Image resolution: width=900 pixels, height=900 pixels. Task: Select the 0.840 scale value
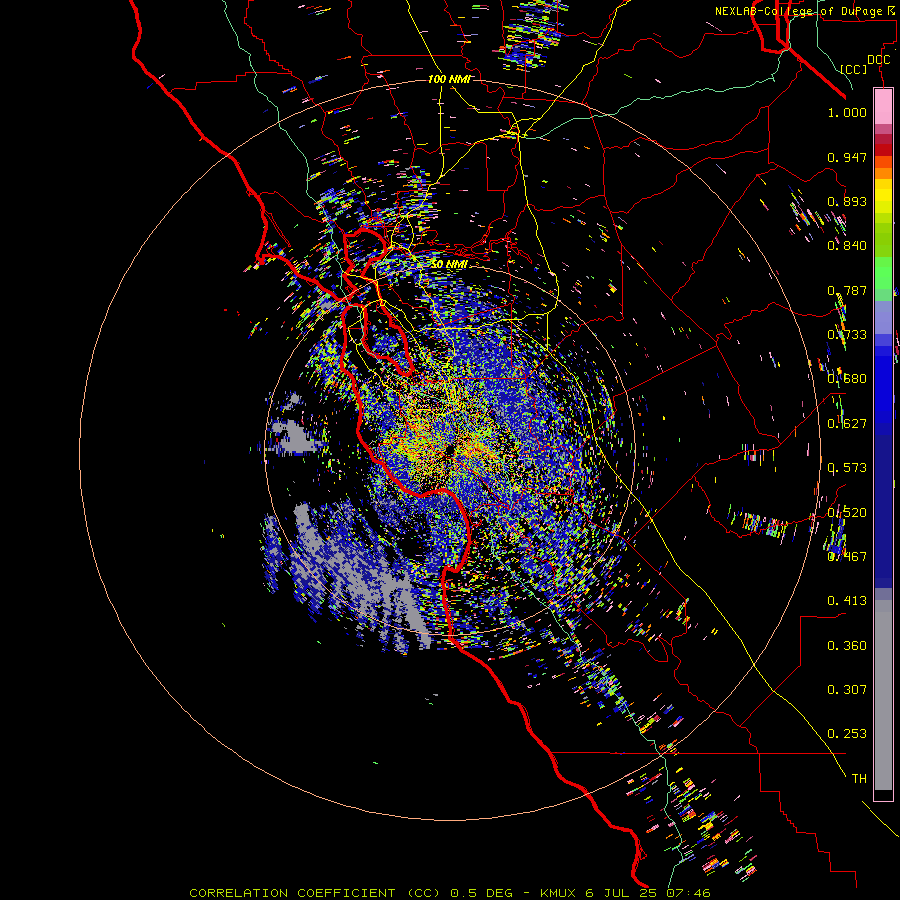[x=847, y=246]
